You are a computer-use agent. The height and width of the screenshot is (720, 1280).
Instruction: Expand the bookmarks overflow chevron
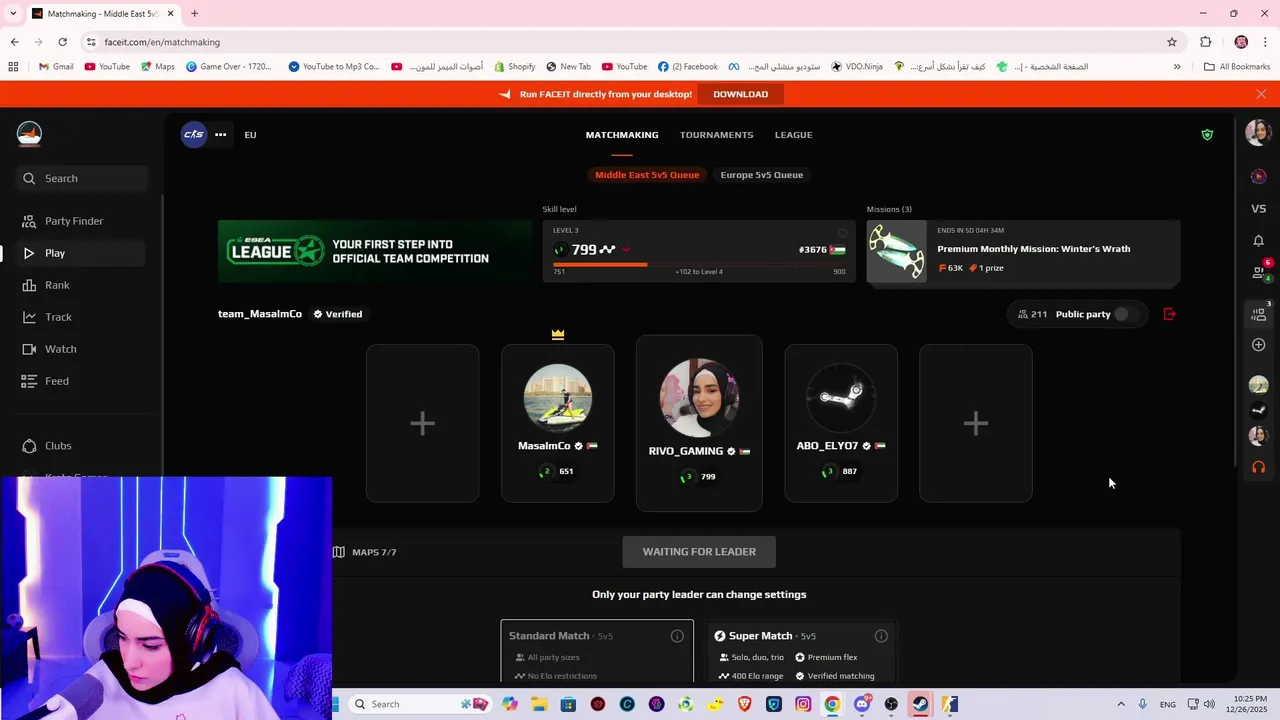pyautogui.click(x=1177, y=67)
